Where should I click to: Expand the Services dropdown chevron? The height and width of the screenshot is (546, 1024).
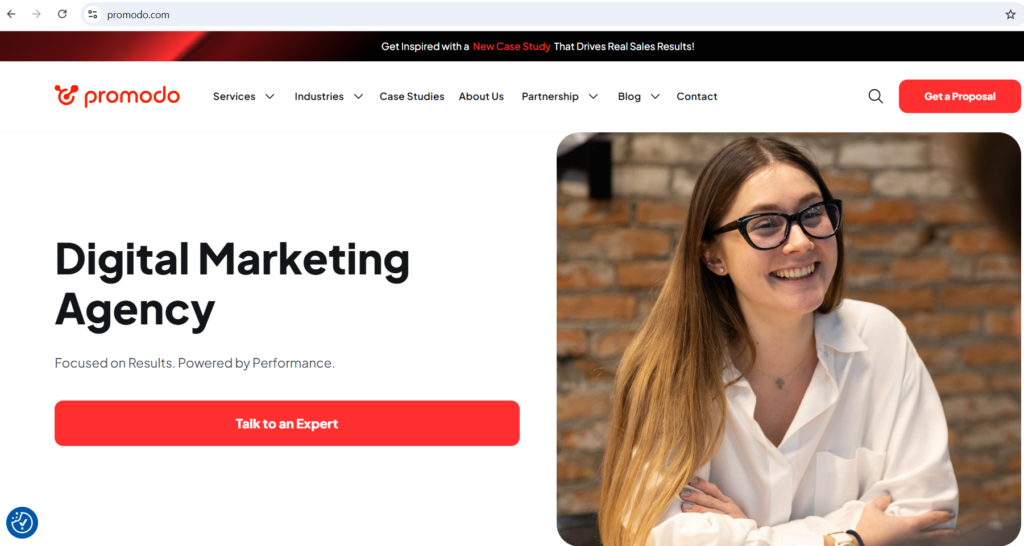coord(270,97)
